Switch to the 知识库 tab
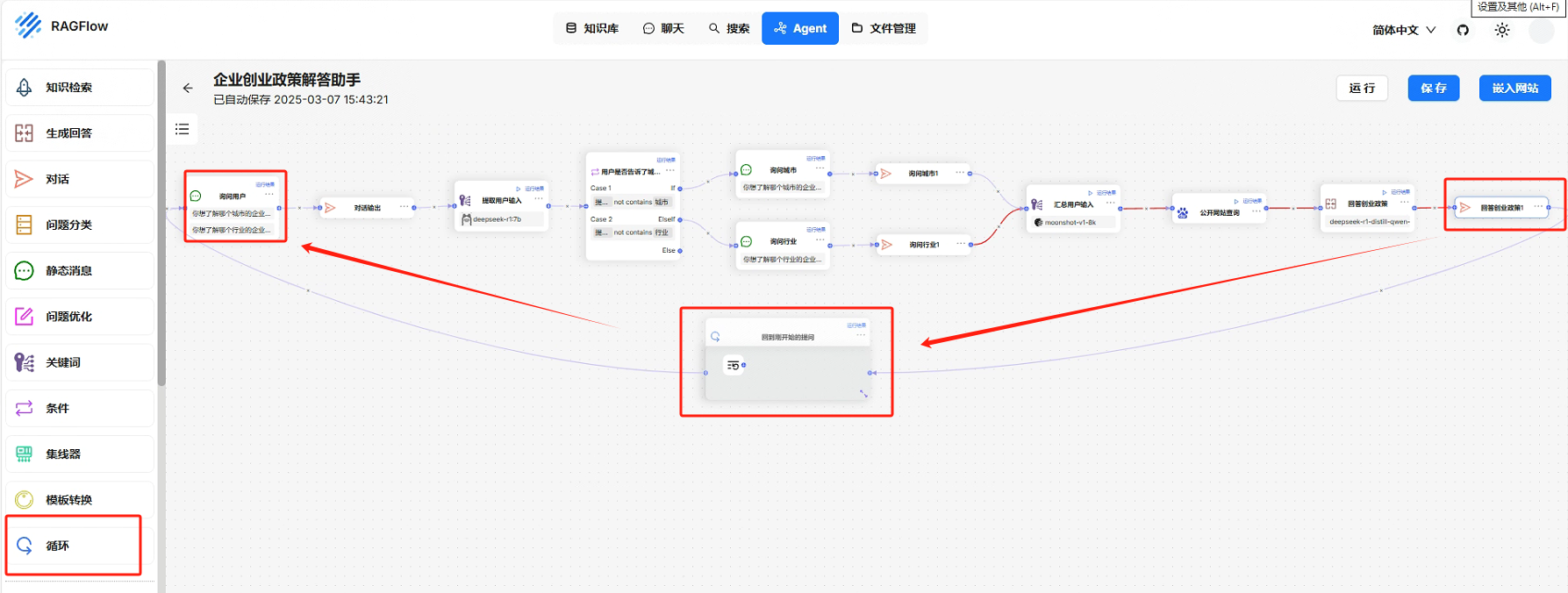 click(x=592, y=28)
